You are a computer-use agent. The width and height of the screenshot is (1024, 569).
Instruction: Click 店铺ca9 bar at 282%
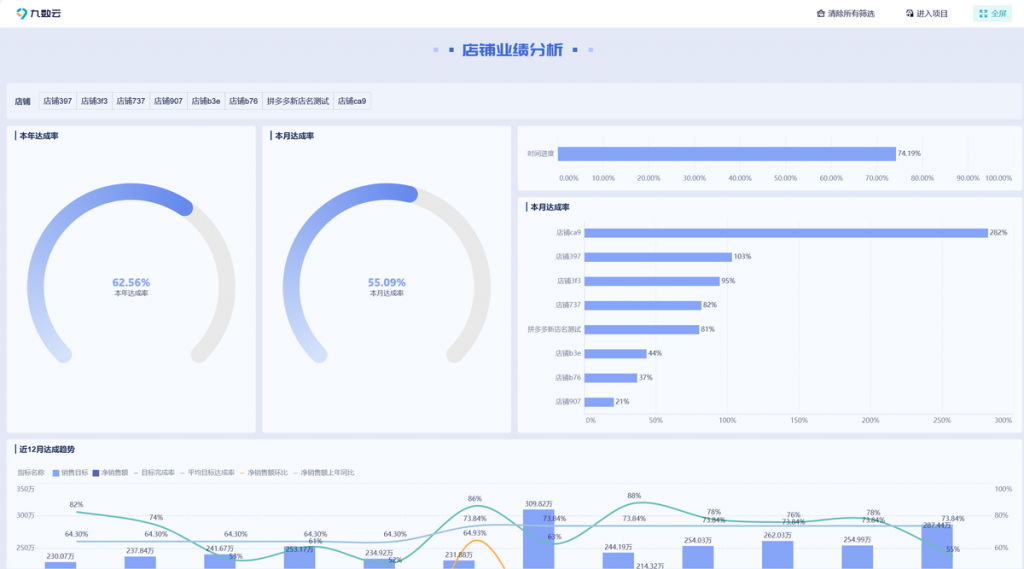785,232
